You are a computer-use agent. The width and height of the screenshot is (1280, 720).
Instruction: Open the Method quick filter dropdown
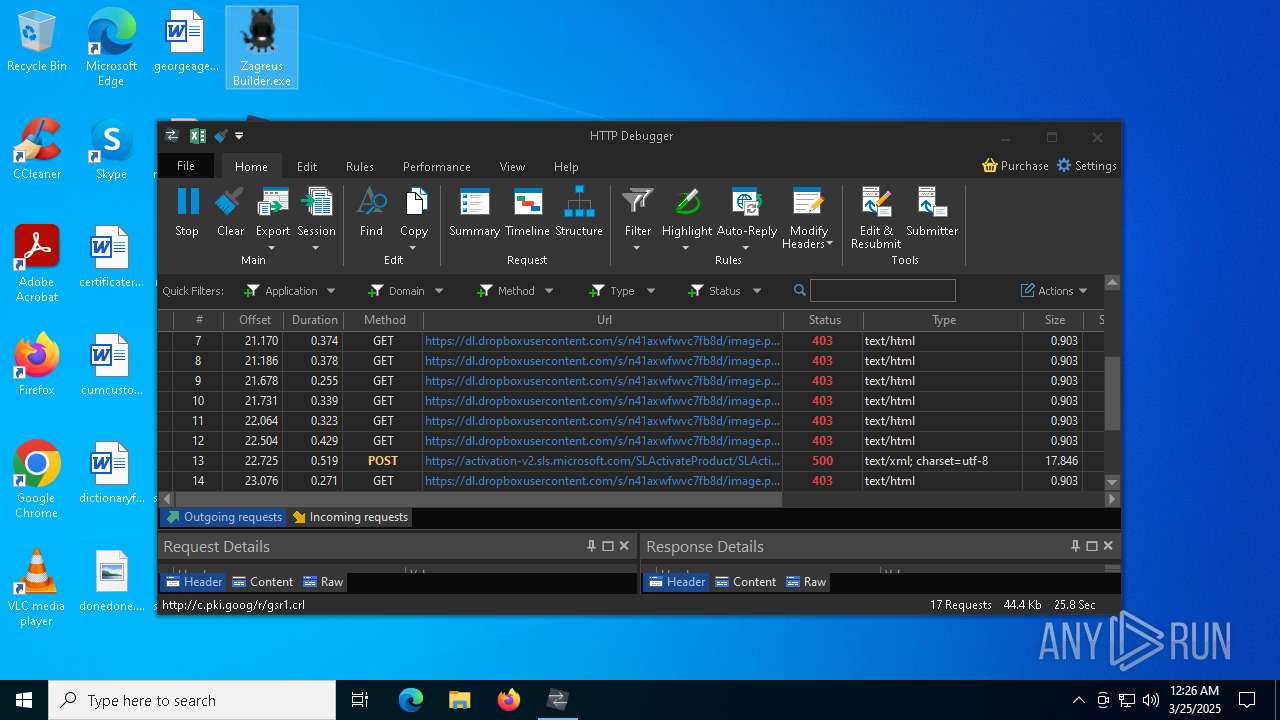(x=515, y=291)
